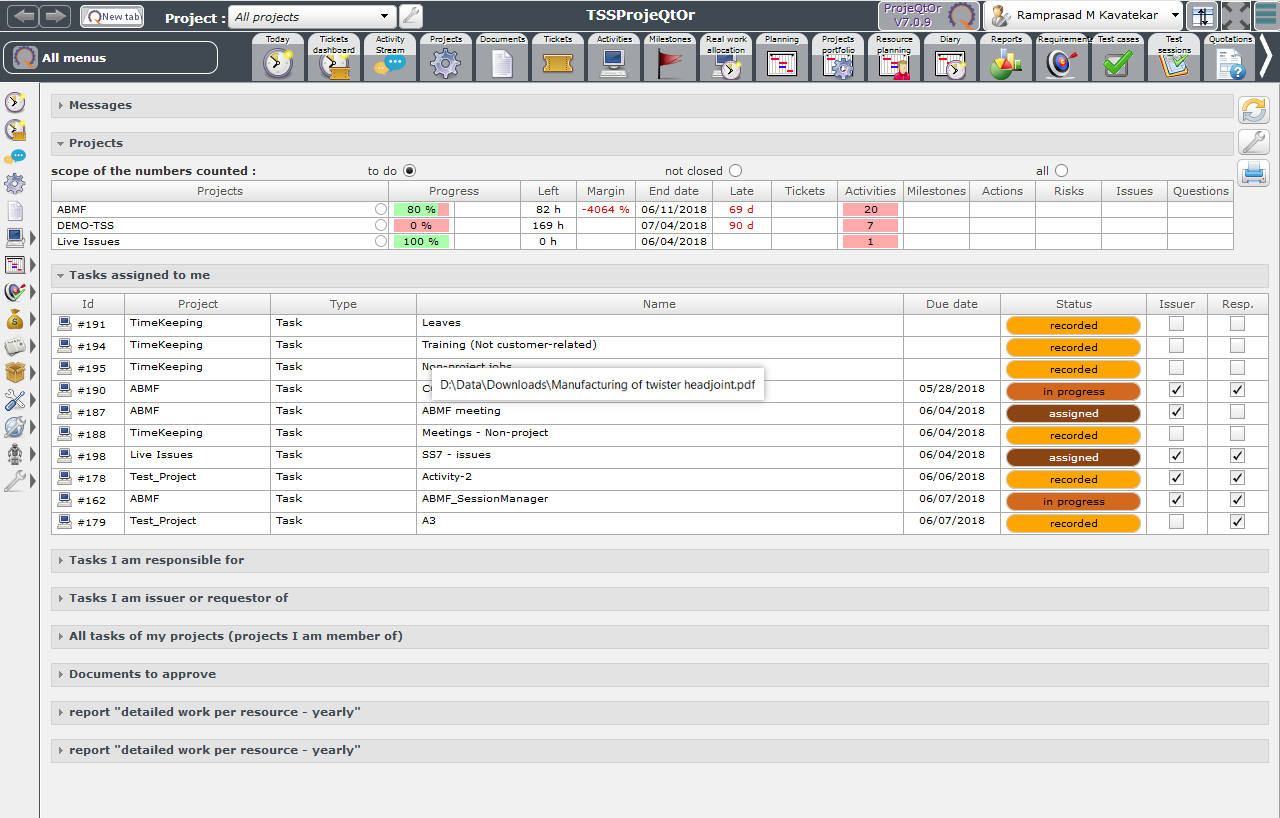The image size is (1280, 818).
Task: Open the Tickets dashboard icon
Action: pyautogui.click(x=333, y=63)
